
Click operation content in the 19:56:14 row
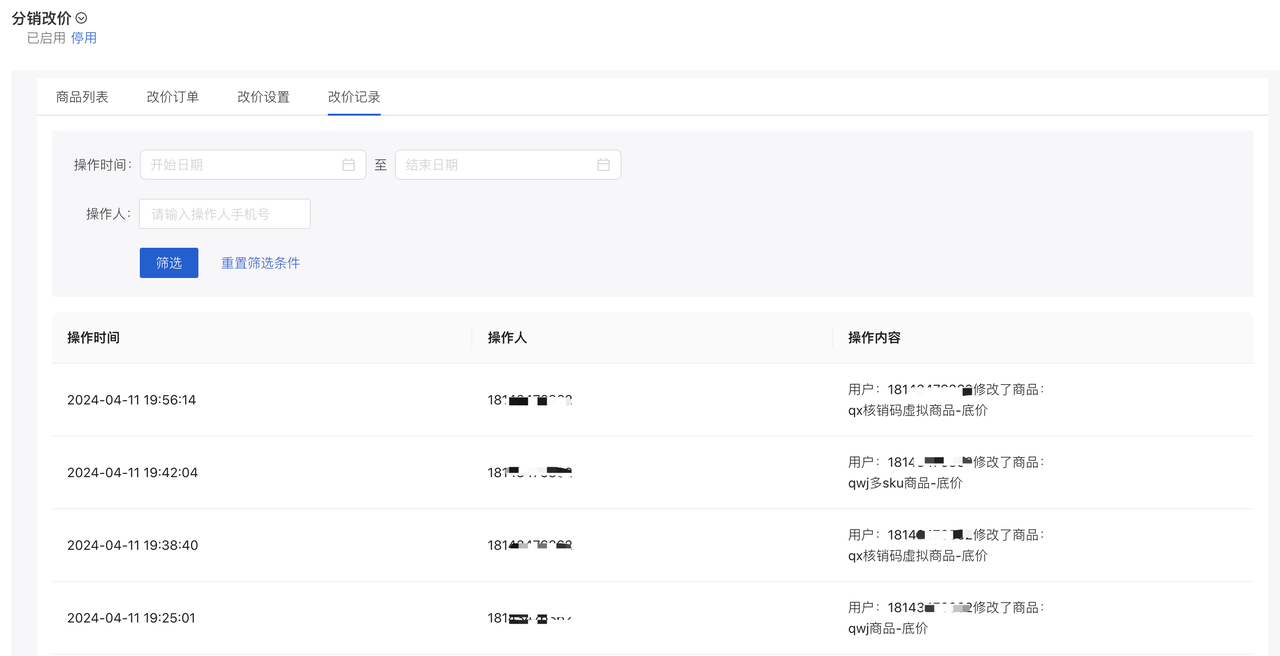pyautogui.click(x=946, y=400)
